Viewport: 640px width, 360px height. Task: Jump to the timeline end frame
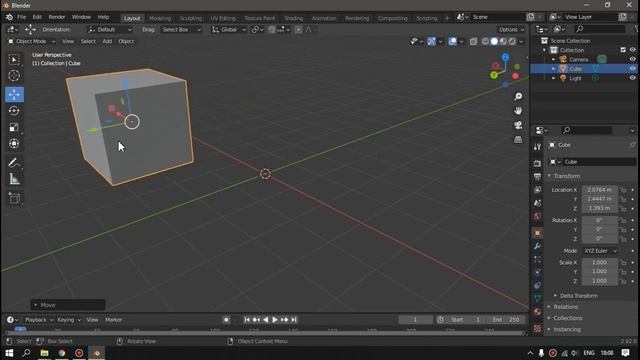294,320
